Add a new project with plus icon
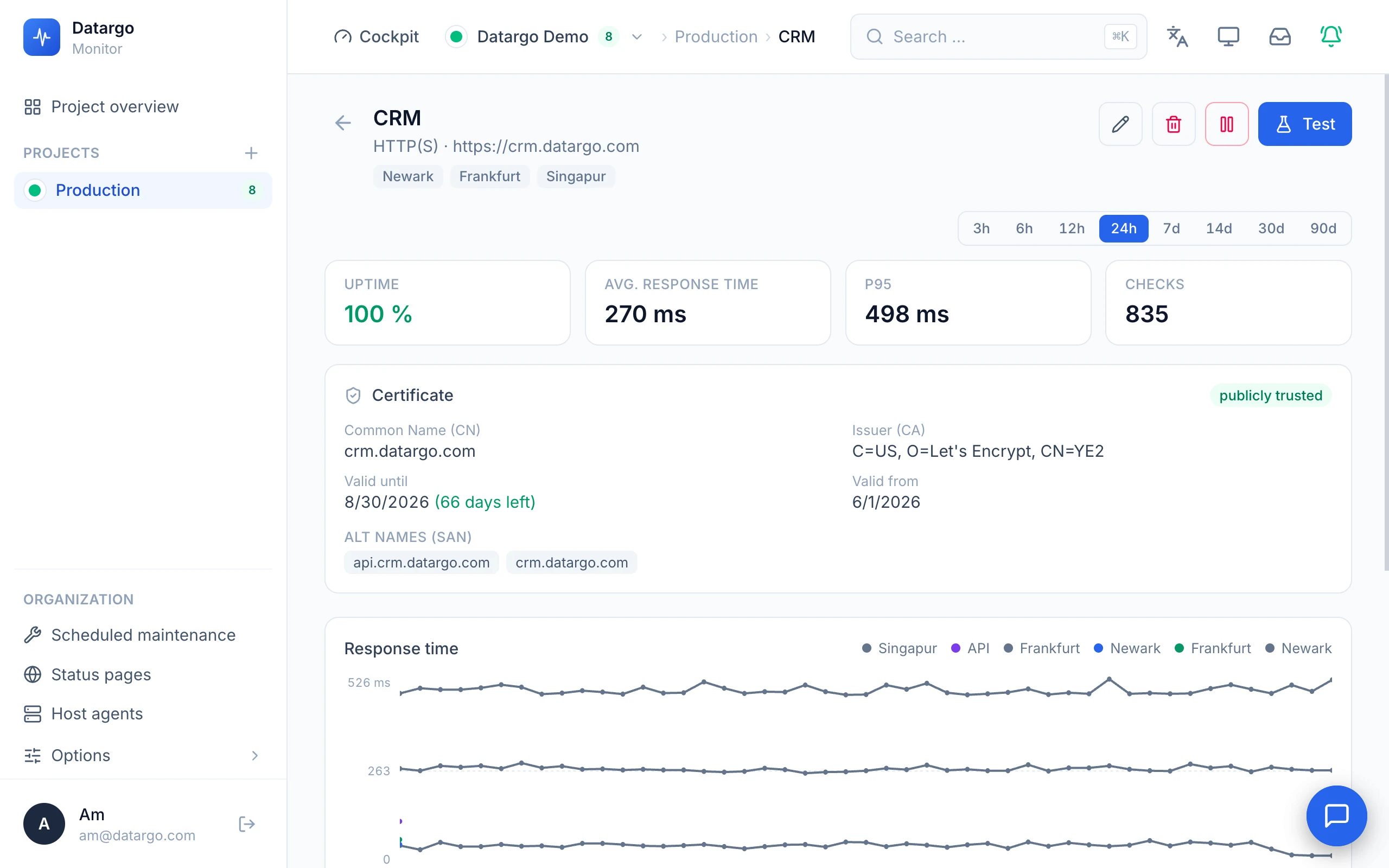The image size is (1389, 868). (x=251, y=154)
